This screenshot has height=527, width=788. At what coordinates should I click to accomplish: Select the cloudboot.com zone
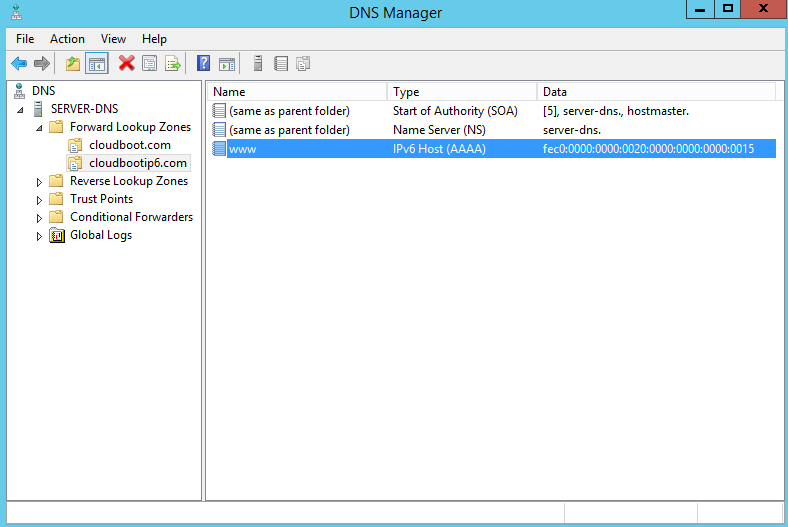tap(129, 145)
